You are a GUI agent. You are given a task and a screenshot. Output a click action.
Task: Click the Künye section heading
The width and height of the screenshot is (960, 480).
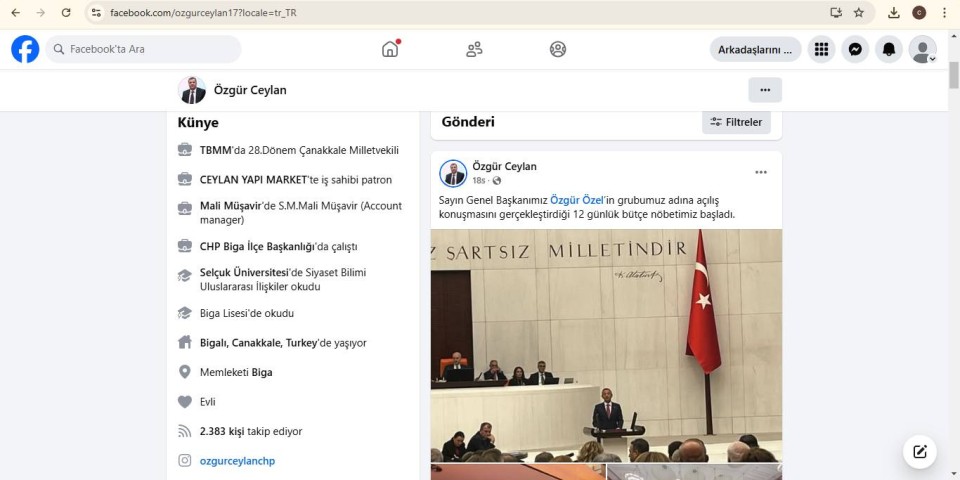(198, 123)
